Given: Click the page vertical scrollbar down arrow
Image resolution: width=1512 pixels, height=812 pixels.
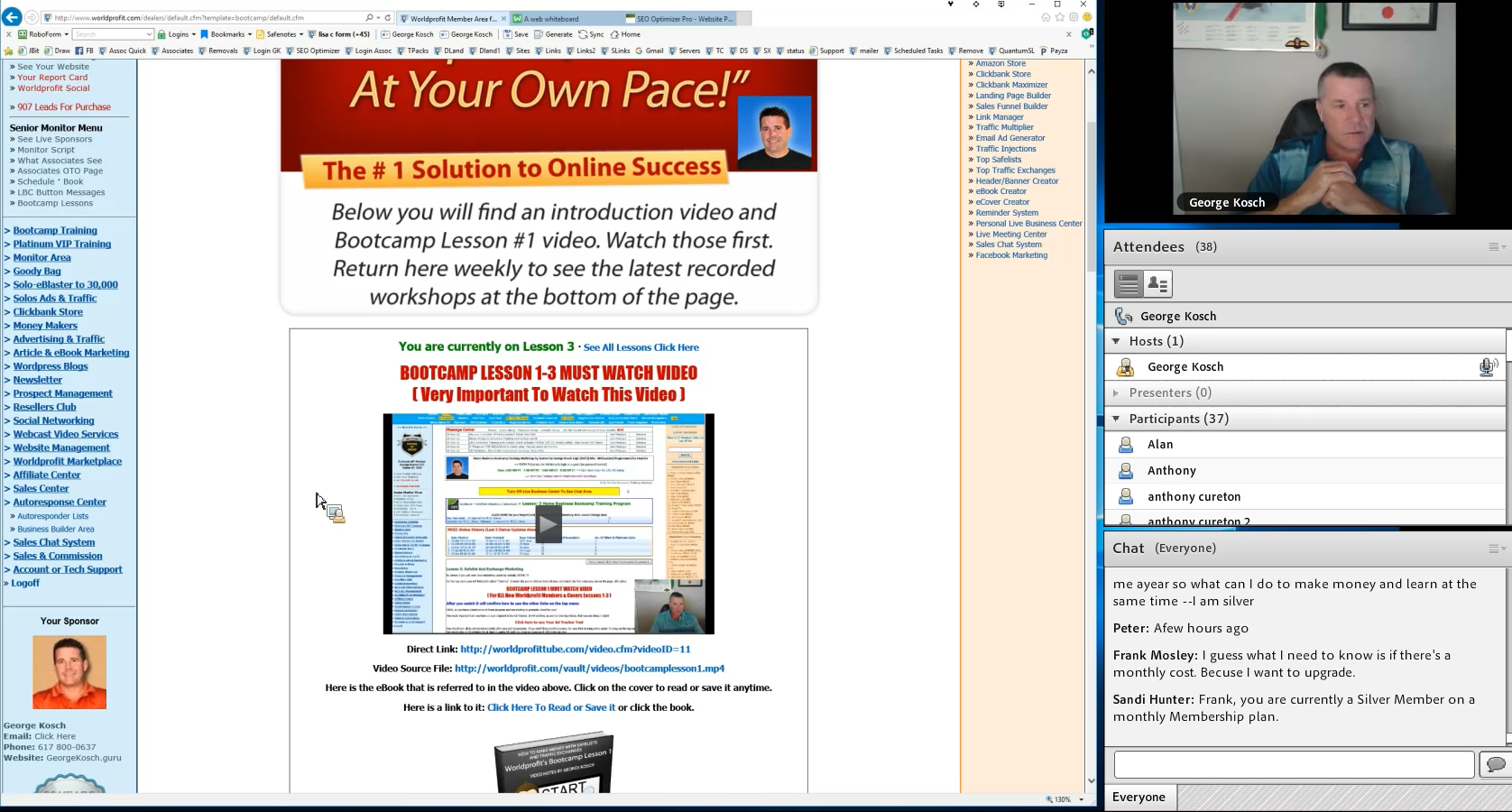Looking at the screenshot, I should [1091, 780].
